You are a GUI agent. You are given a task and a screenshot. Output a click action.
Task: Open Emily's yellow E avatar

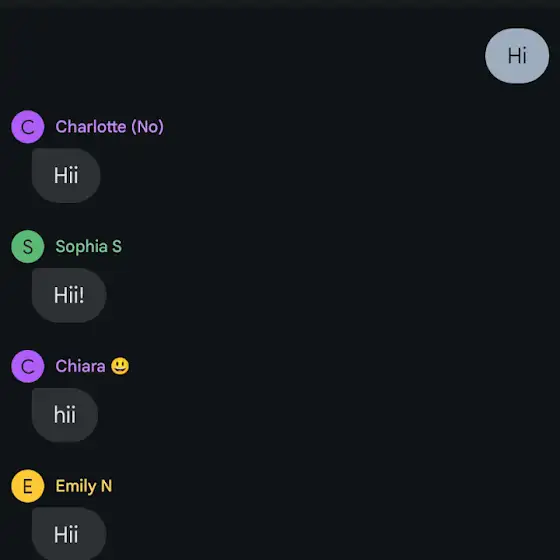(x=28, y=486)
